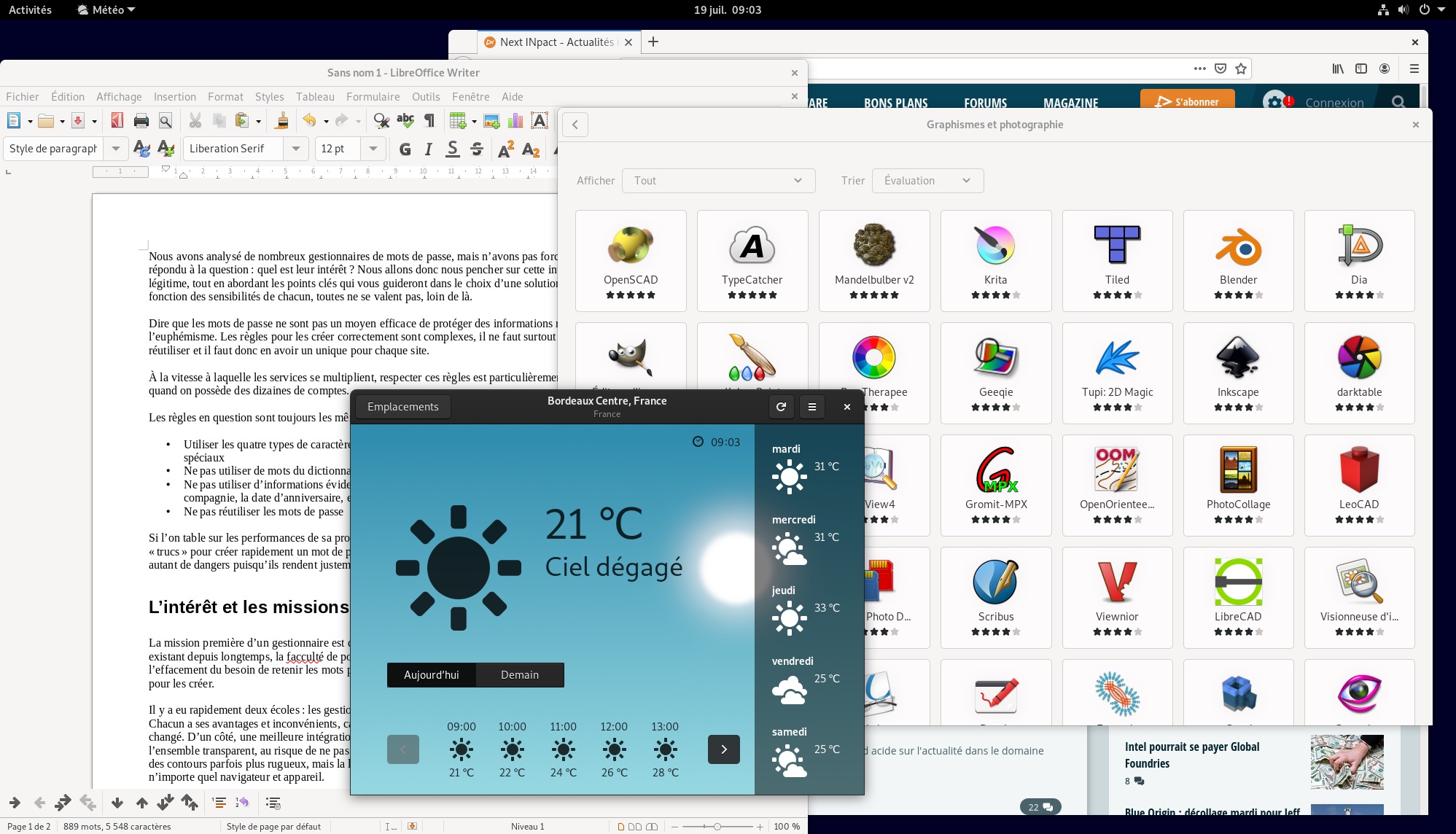Click the Emplacements button
This screenshot has width=1456, height=834.
click(x=402, y=407)
